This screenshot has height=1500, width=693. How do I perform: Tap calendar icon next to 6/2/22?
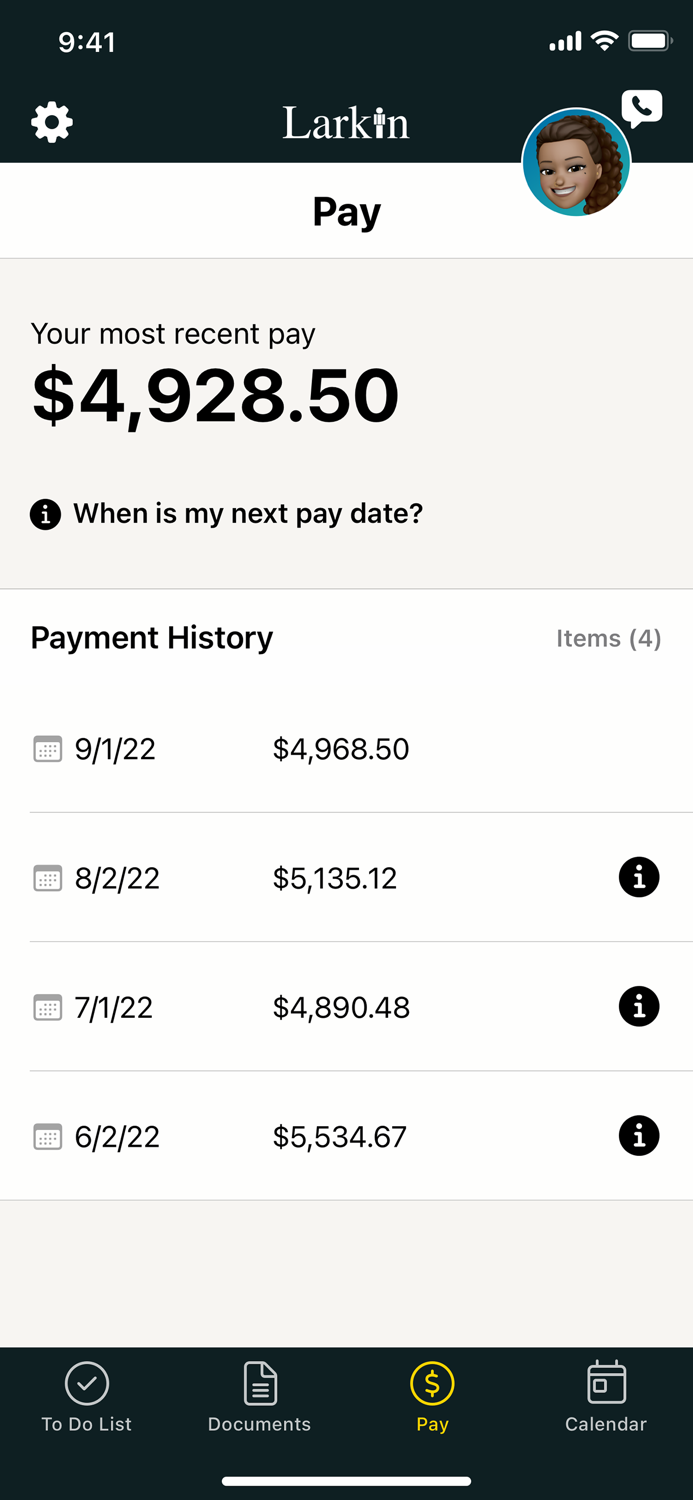pos(47,1136)
